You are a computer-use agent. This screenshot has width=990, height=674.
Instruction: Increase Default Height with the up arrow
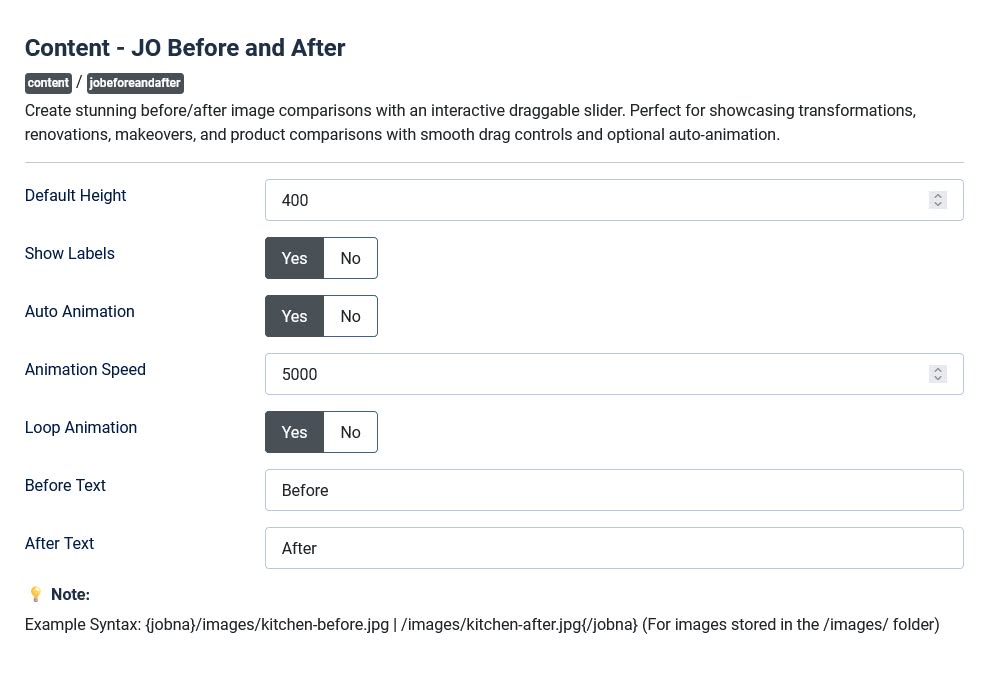pyautogui.click(x=937, y=196)
